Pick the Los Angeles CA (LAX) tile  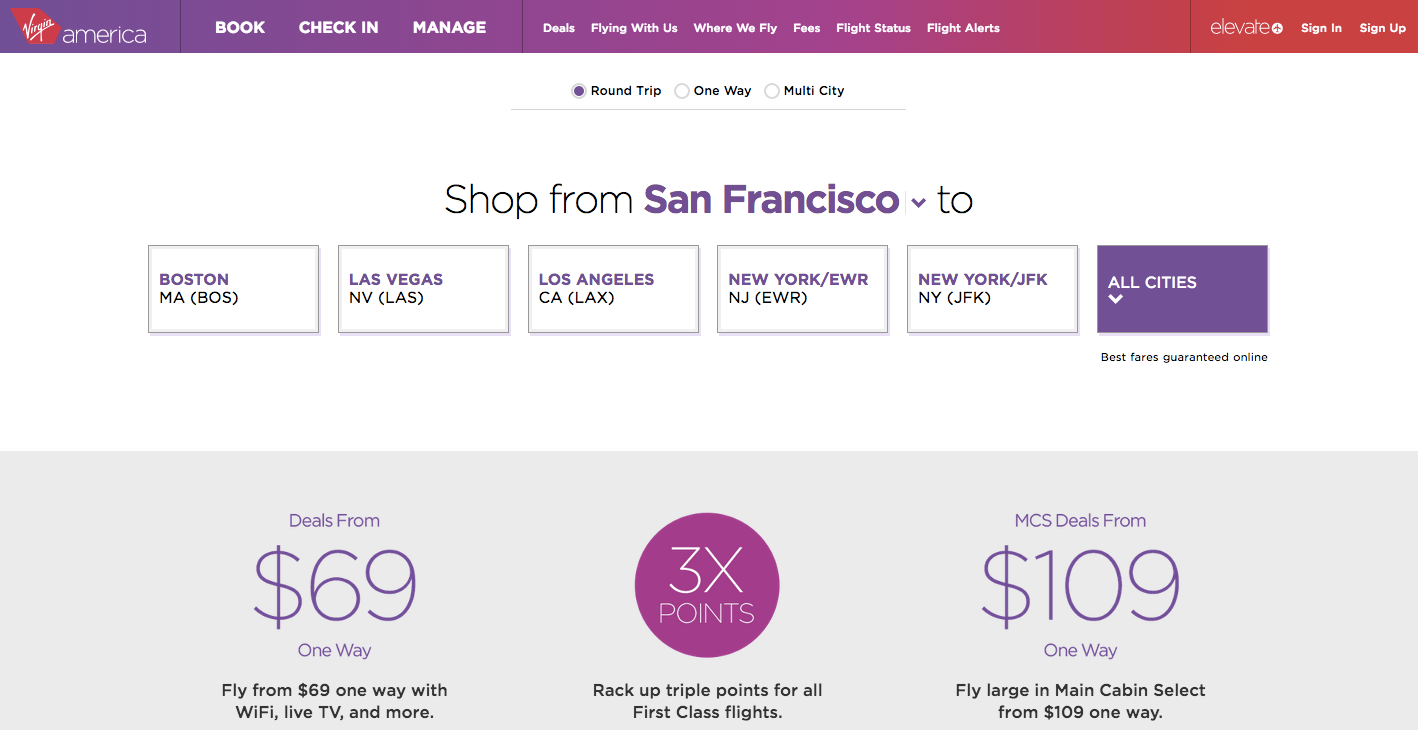(x=613, y=289)
